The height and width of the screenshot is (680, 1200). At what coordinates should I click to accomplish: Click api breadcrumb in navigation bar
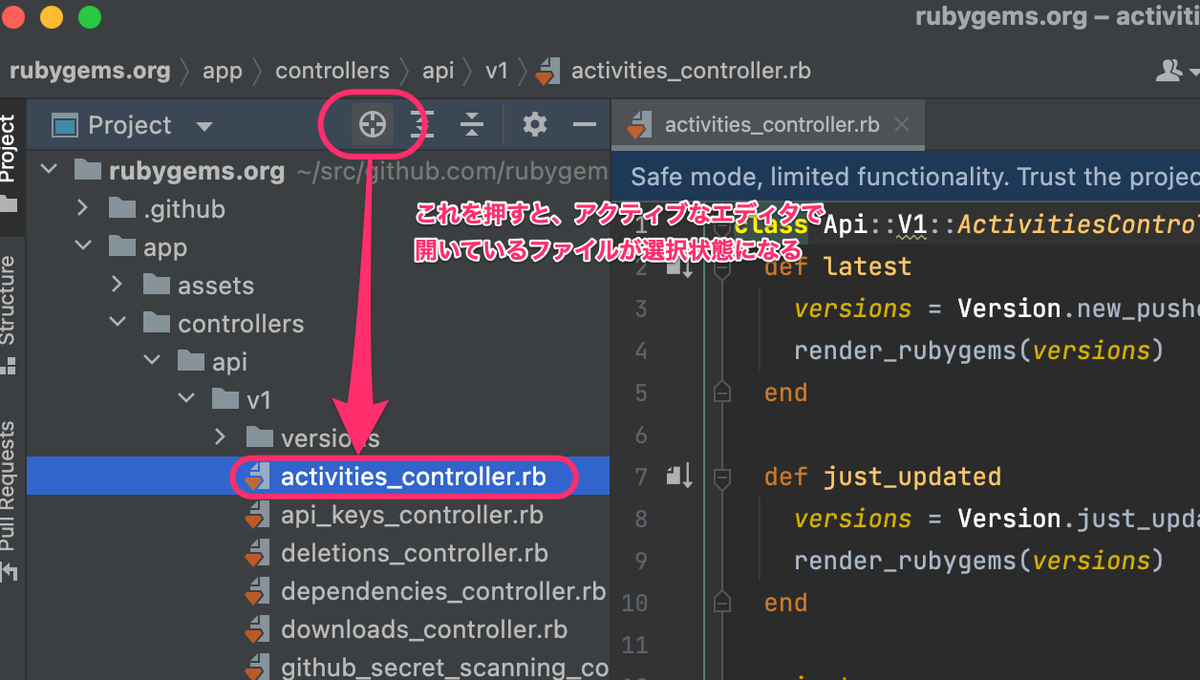[438, 71]
